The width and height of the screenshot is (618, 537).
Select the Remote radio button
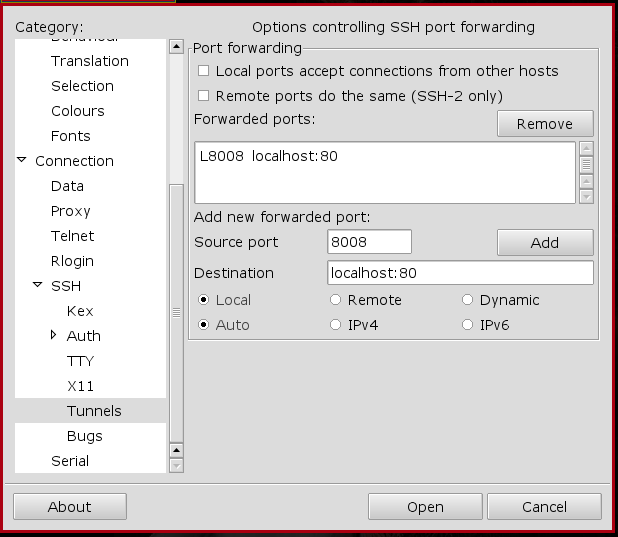click(x=336, y=300)
